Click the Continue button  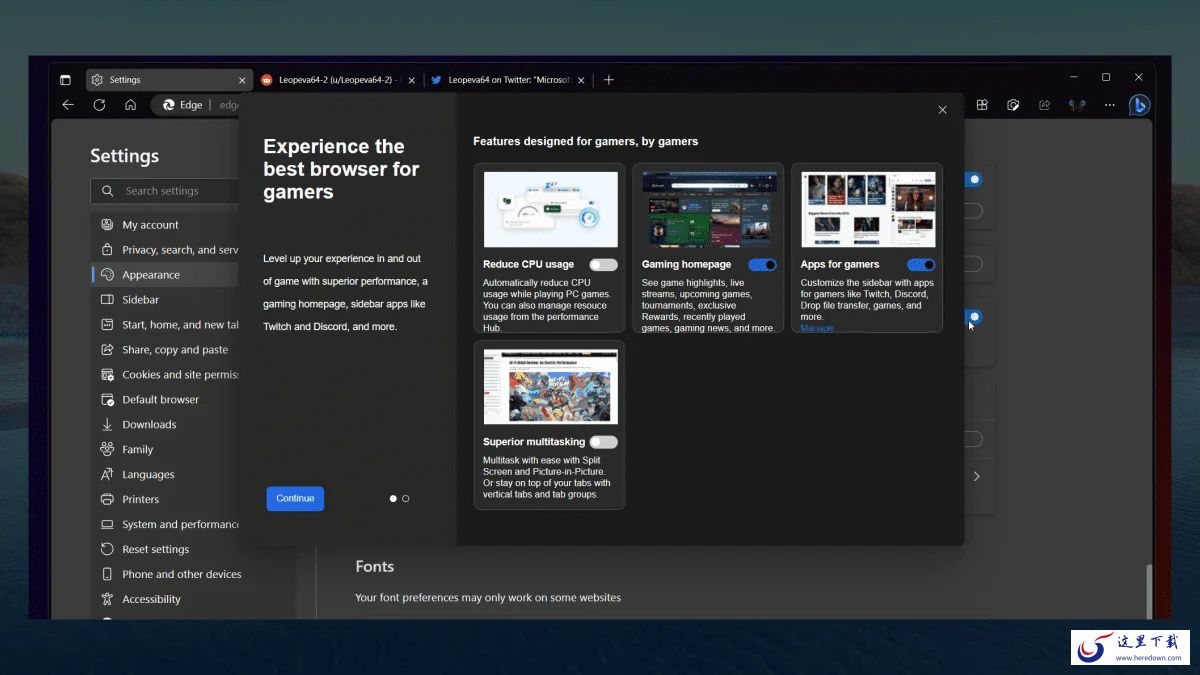[x=295, y=498]
